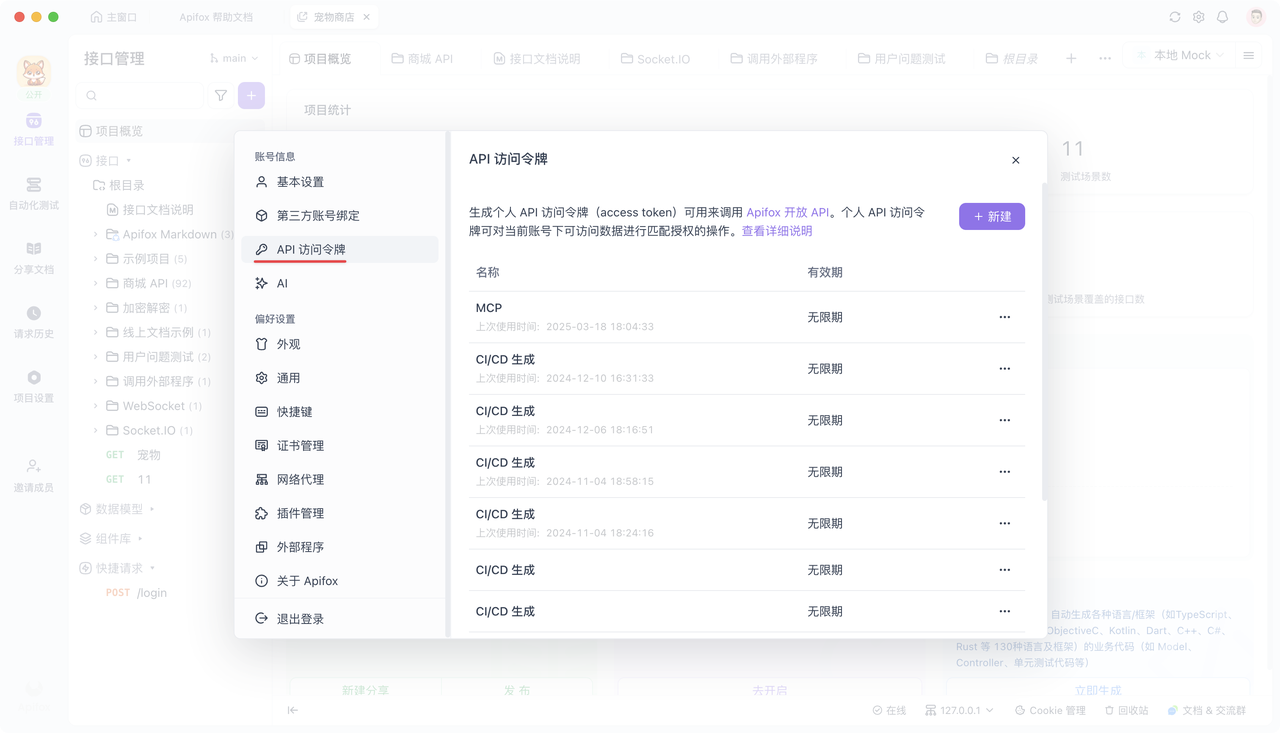Open the main branch dropdown
Screen dimensions: 1280x733
[x=234, y=58]
